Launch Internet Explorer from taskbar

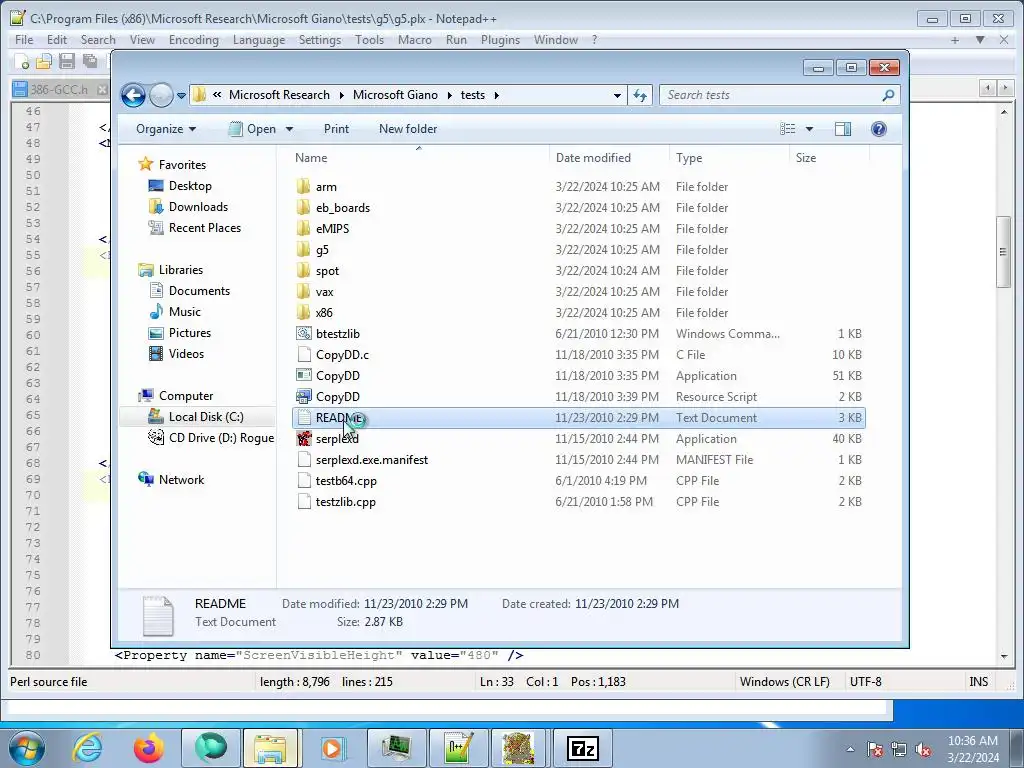[88, 748]
